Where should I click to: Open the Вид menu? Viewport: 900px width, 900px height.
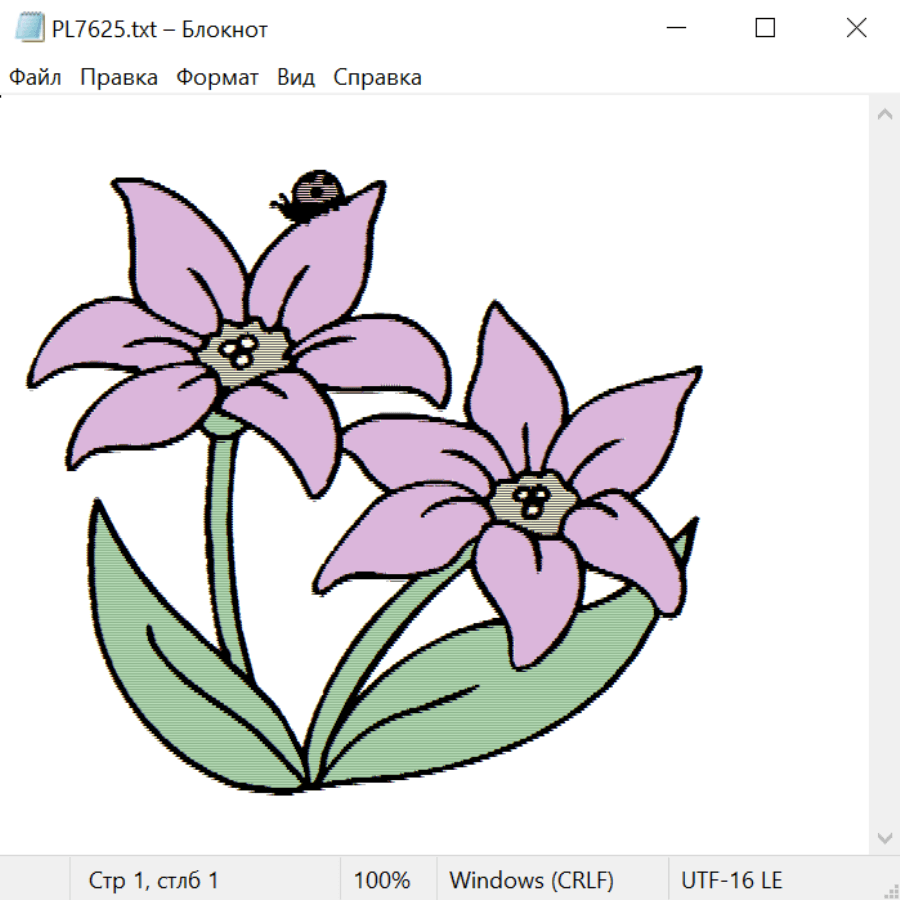tap(296, 78)
